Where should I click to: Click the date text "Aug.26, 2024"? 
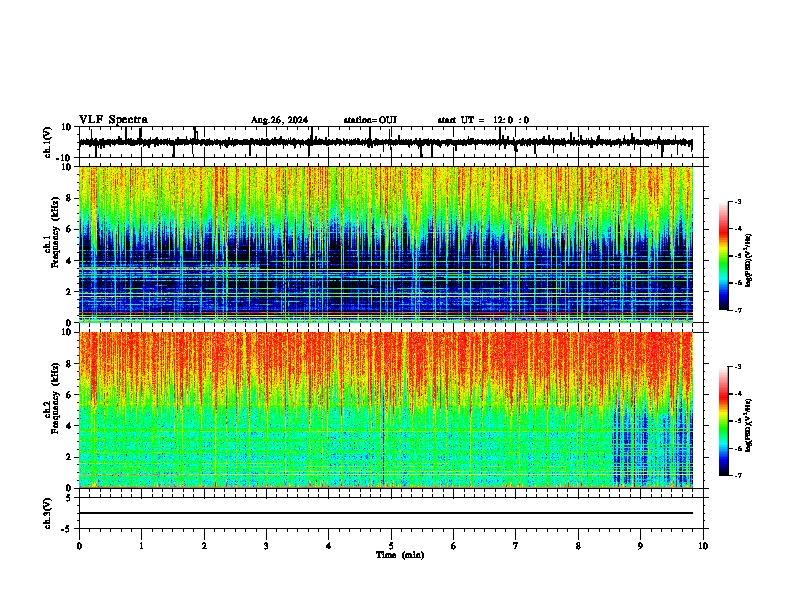(279, 120)
